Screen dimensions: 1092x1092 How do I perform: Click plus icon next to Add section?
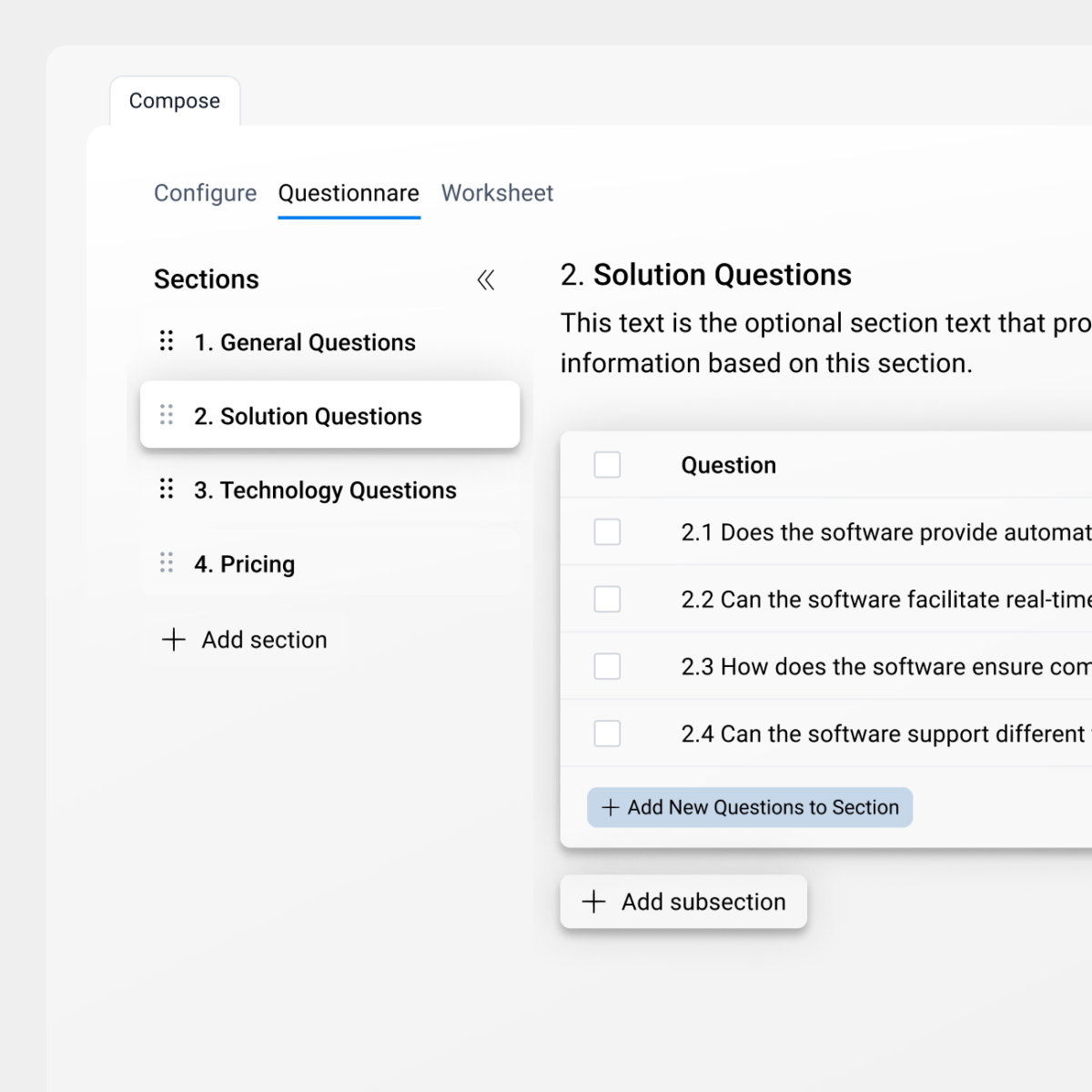(x=174, y=640)
